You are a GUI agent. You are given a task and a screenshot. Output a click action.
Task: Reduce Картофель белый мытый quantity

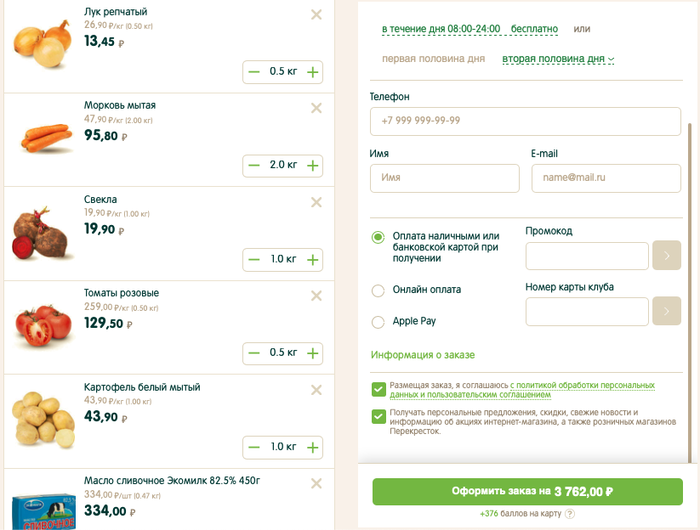[x=254, y=447]
